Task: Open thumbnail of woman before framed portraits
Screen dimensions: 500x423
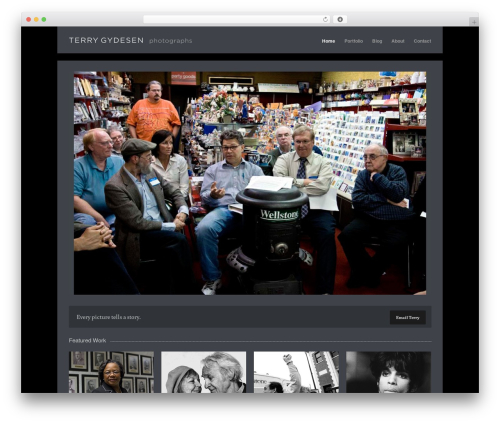Action: click(x=111, y=372)
